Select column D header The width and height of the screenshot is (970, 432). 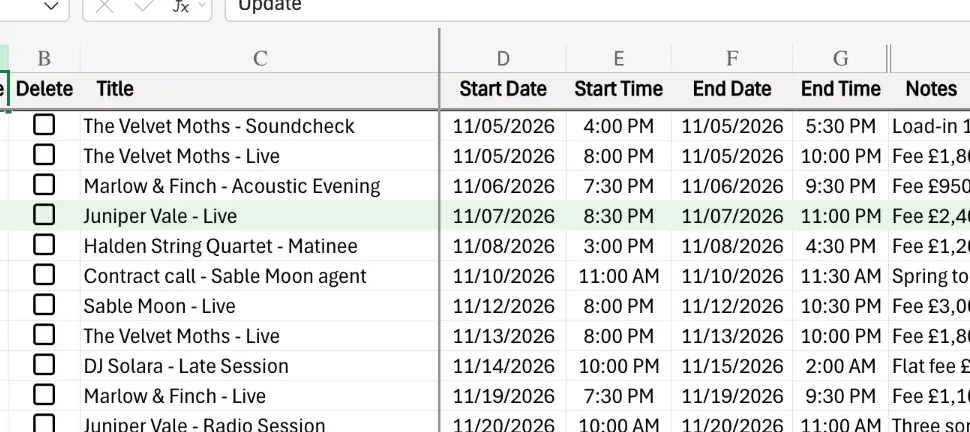coord(503,58)
